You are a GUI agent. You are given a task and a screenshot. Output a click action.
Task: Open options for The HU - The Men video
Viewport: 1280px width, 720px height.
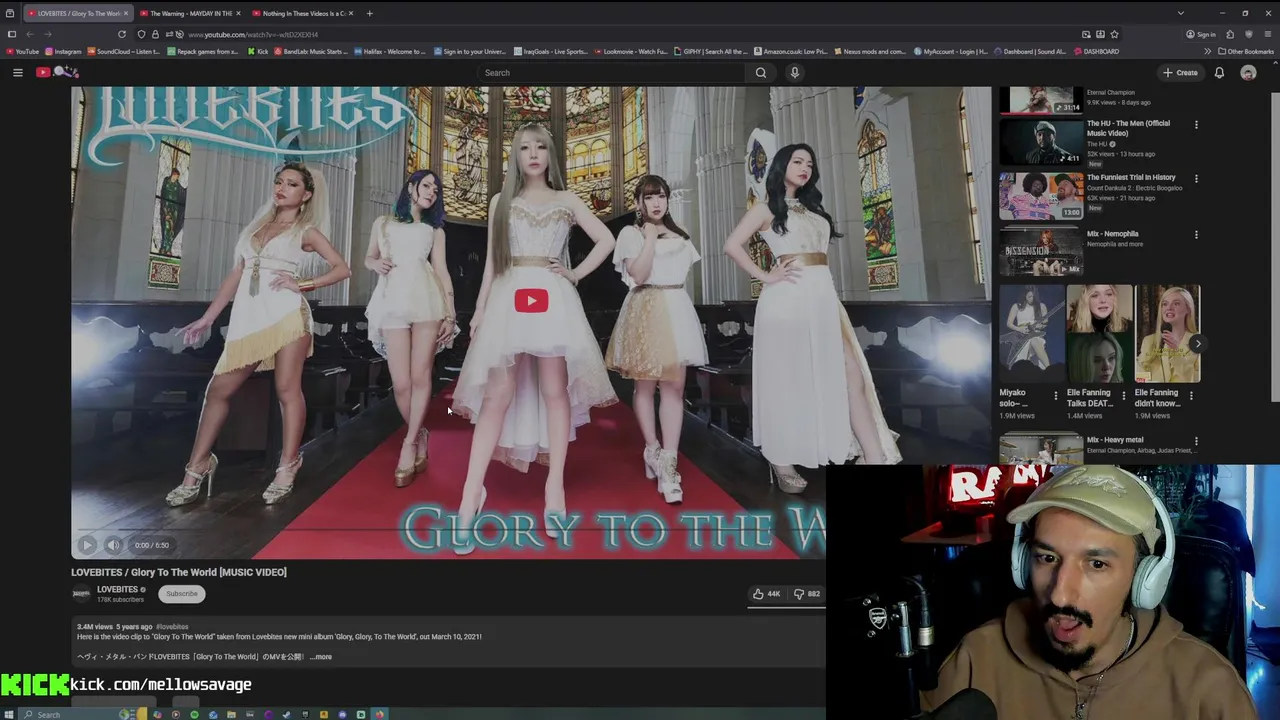pyautogui.click(x=1196, y=125)
